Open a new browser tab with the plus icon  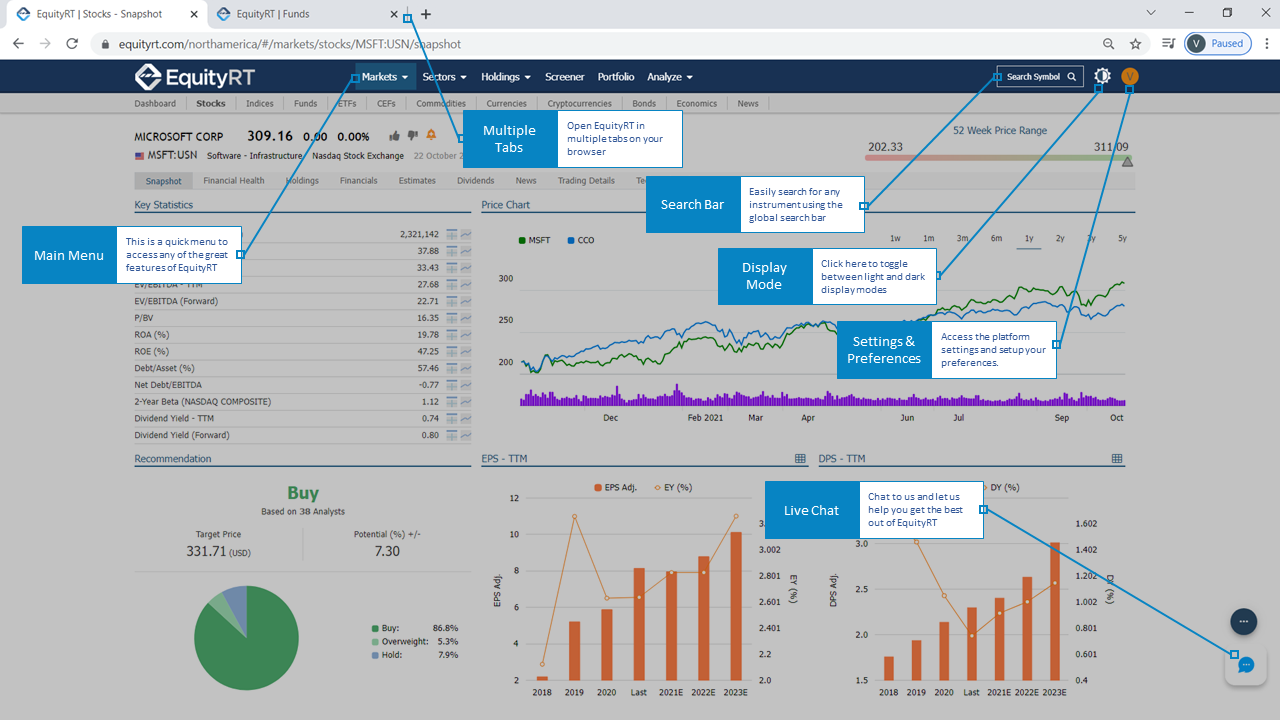tap(426, 15)
